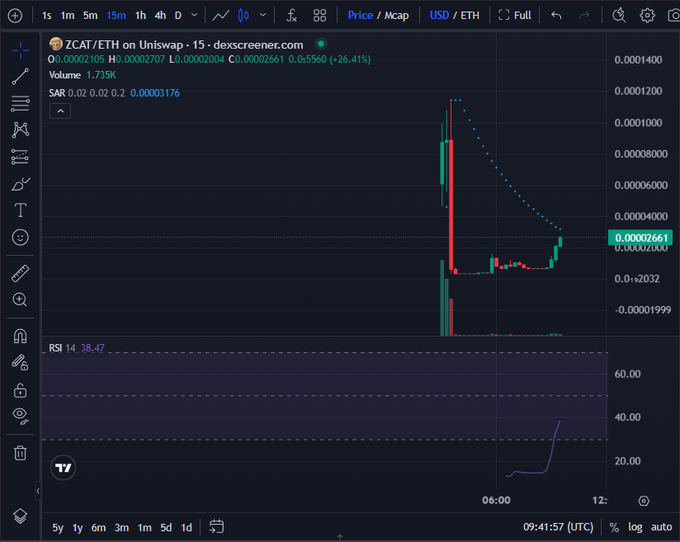Select the ruler measure tool
The width and height of the screenshot is (680, 542).
[20, 274]
